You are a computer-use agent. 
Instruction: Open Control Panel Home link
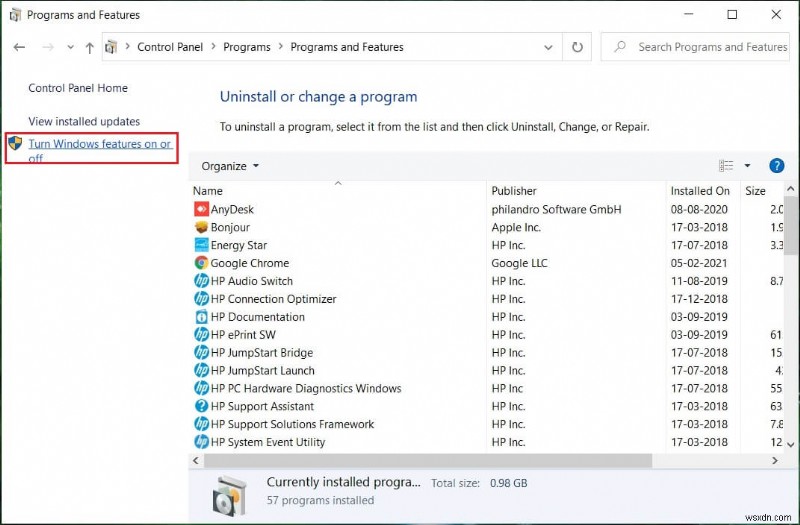coord(78,88)
